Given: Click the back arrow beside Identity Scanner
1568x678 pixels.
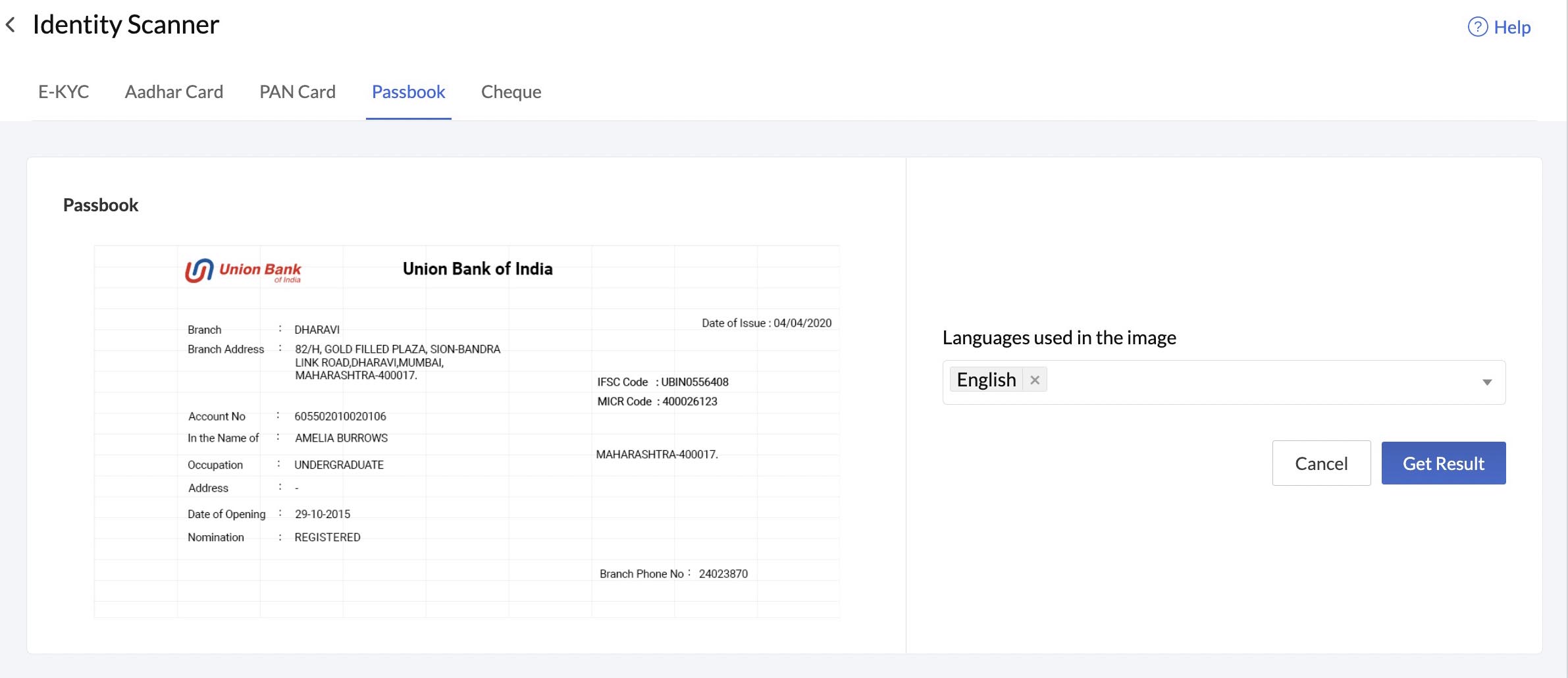Looking at the screenshot, I should point(12,24).
